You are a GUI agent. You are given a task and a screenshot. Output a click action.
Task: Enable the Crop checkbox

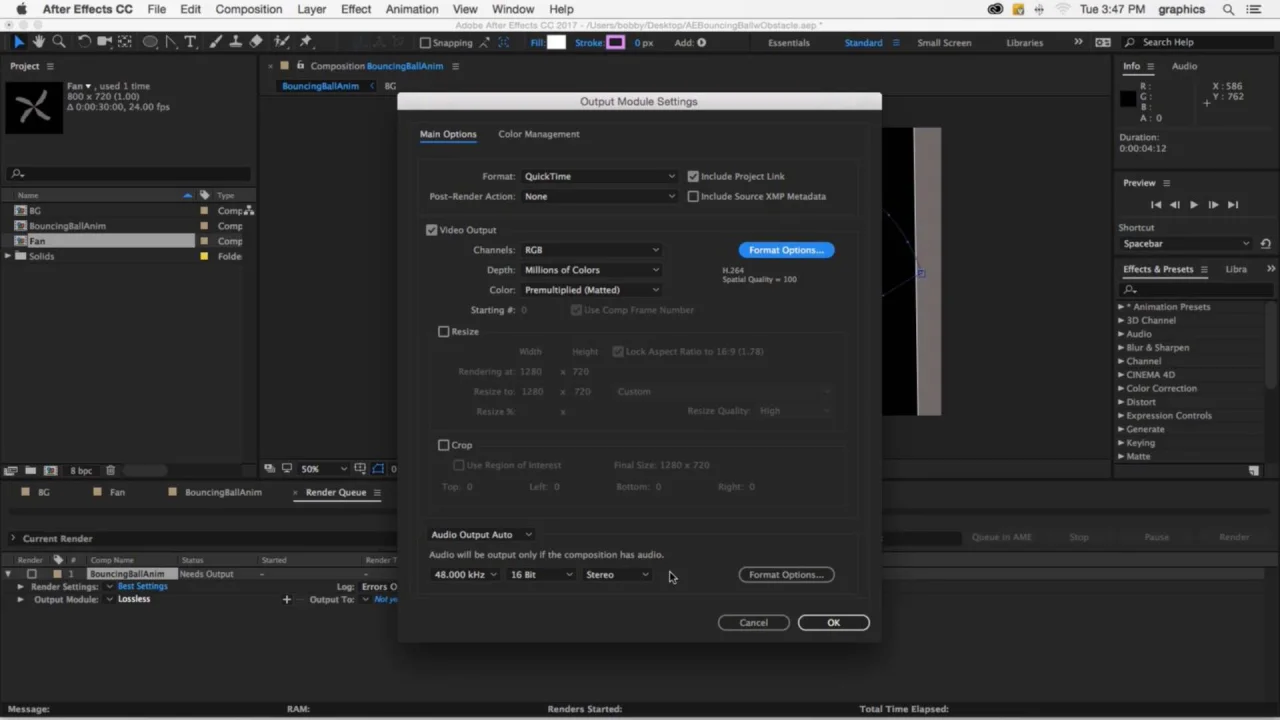coord(444,445)
